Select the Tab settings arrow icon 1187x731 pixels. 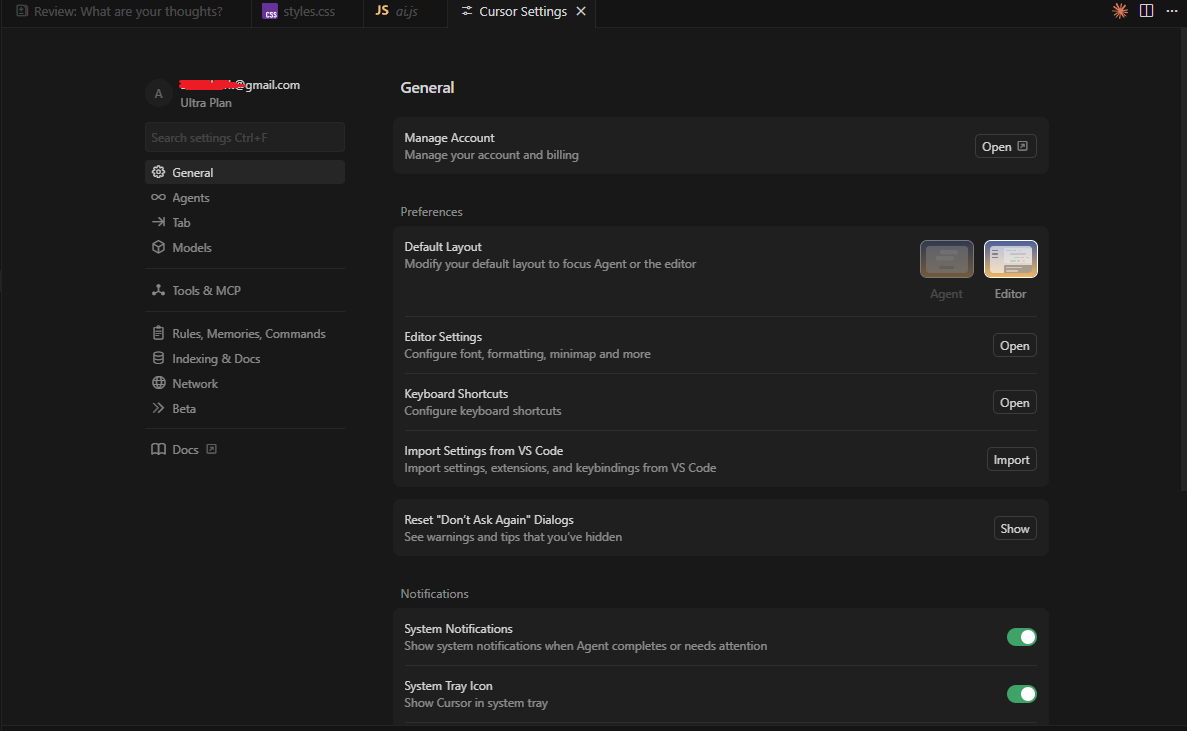point(158,223)
